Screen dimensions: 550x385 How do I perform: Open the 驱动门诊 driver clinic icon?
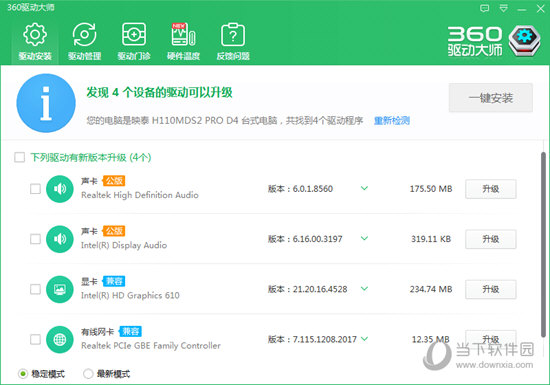(134, 41)
